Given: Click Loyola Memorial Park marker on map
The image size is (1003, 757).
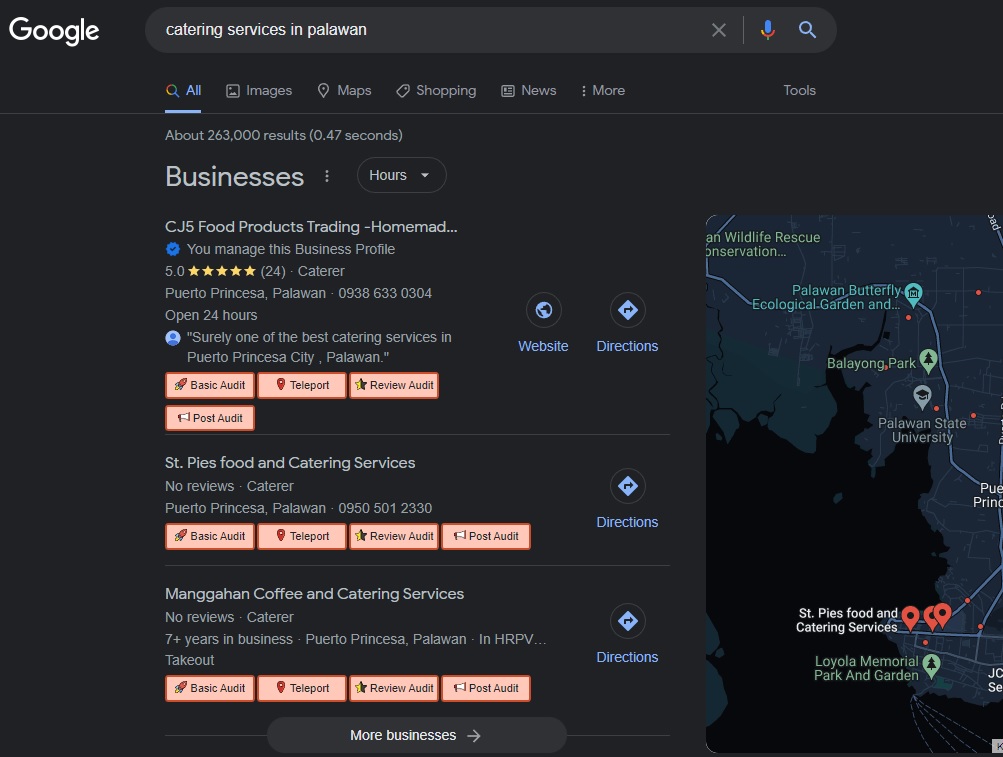Looking at the screenshot, I should coord(931,665).
